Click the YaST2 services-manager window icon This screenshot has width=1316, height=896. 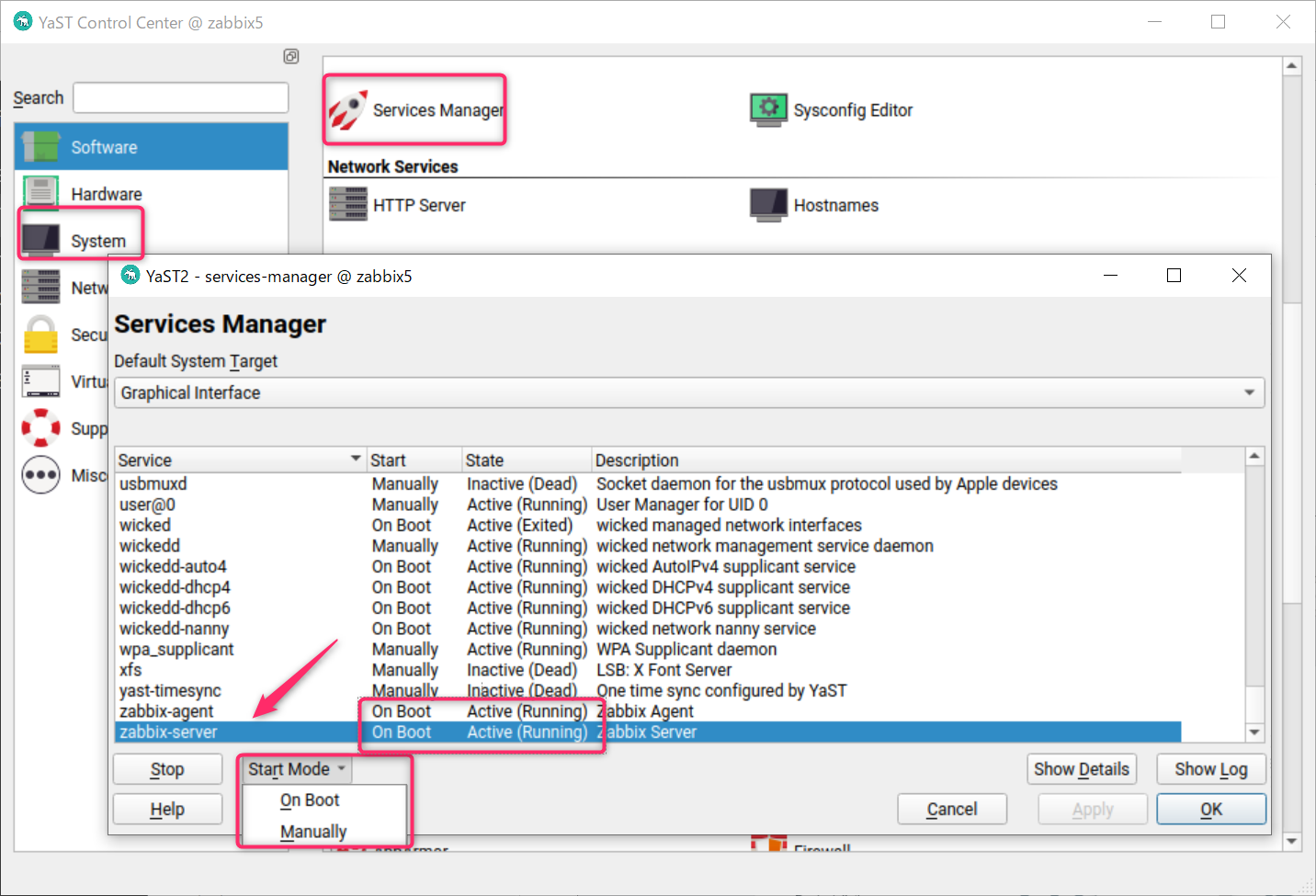coord(130,275)
